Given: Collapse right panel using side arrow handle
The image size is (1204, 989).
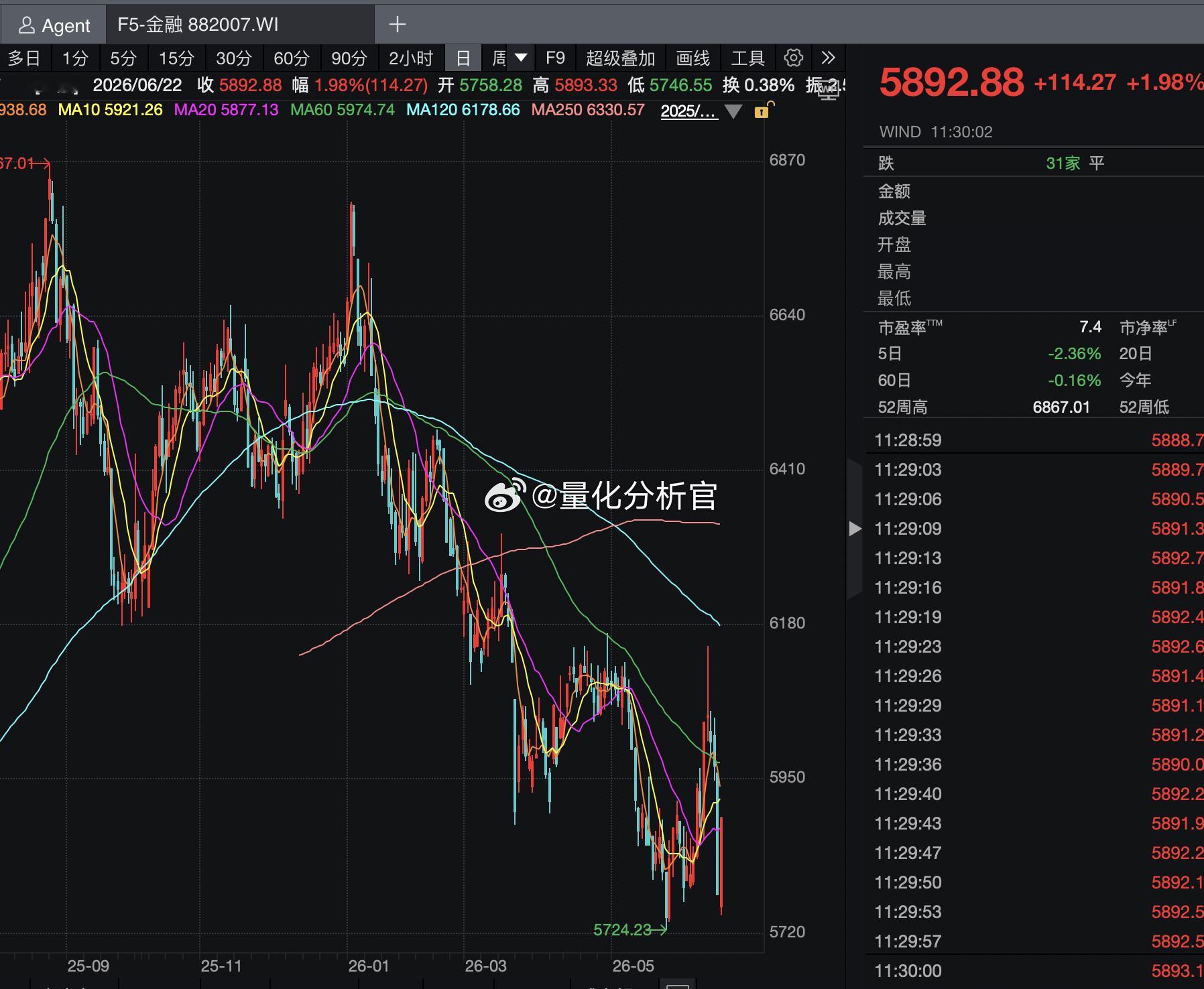Looking at the screenshot, I should pos(855,529).
